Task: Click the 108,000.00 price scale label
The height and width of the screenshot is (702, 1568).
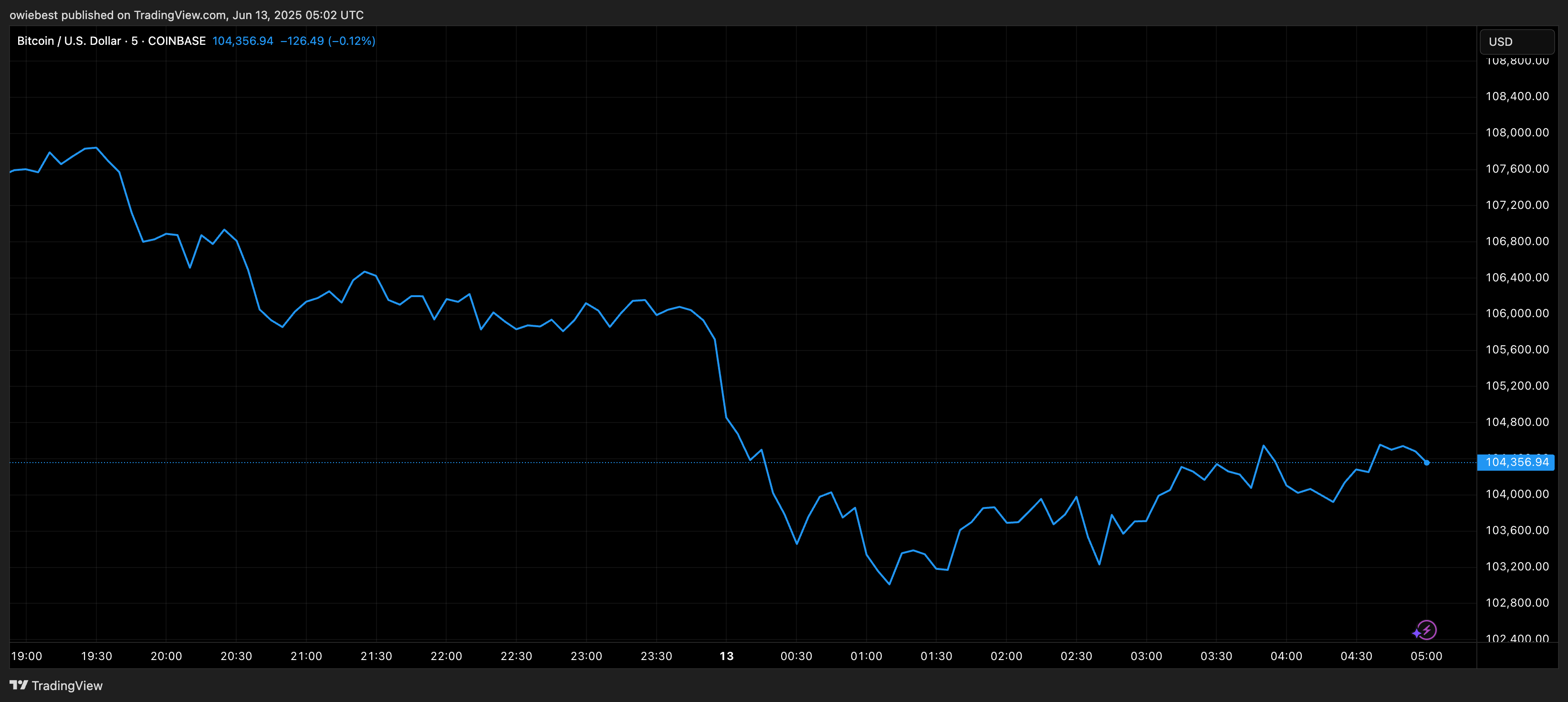Action: (1517, 133)
